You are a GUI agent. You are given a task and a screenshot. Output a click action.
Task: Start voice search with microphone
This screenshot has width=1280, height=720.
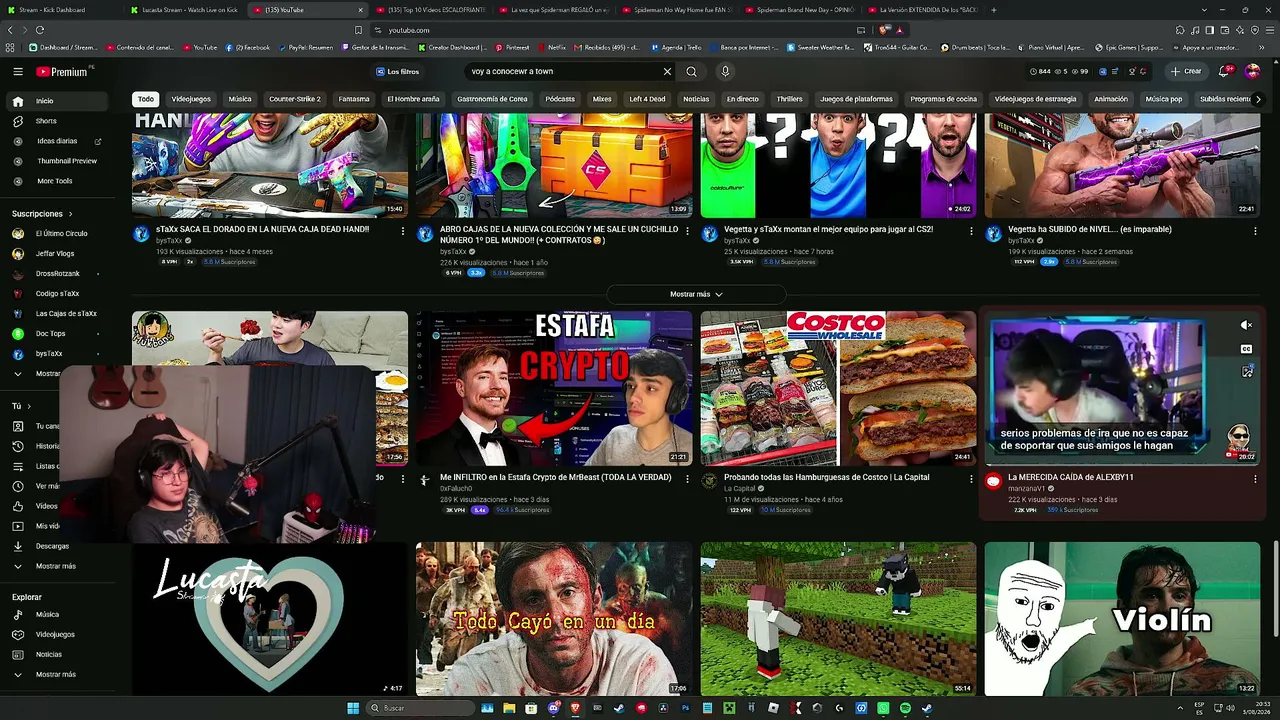(725, 72)
